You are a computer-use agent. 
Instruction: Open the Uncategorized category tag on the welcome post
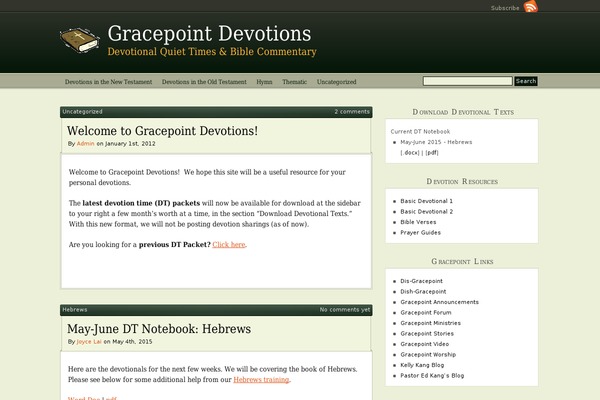pyautogui.click(x=82, y=112)
